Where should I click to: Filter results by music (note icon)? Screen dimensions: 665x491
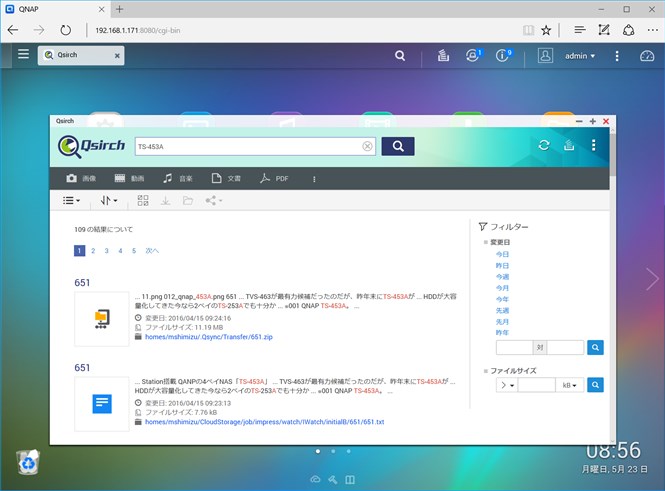click(x=178, y=179)
